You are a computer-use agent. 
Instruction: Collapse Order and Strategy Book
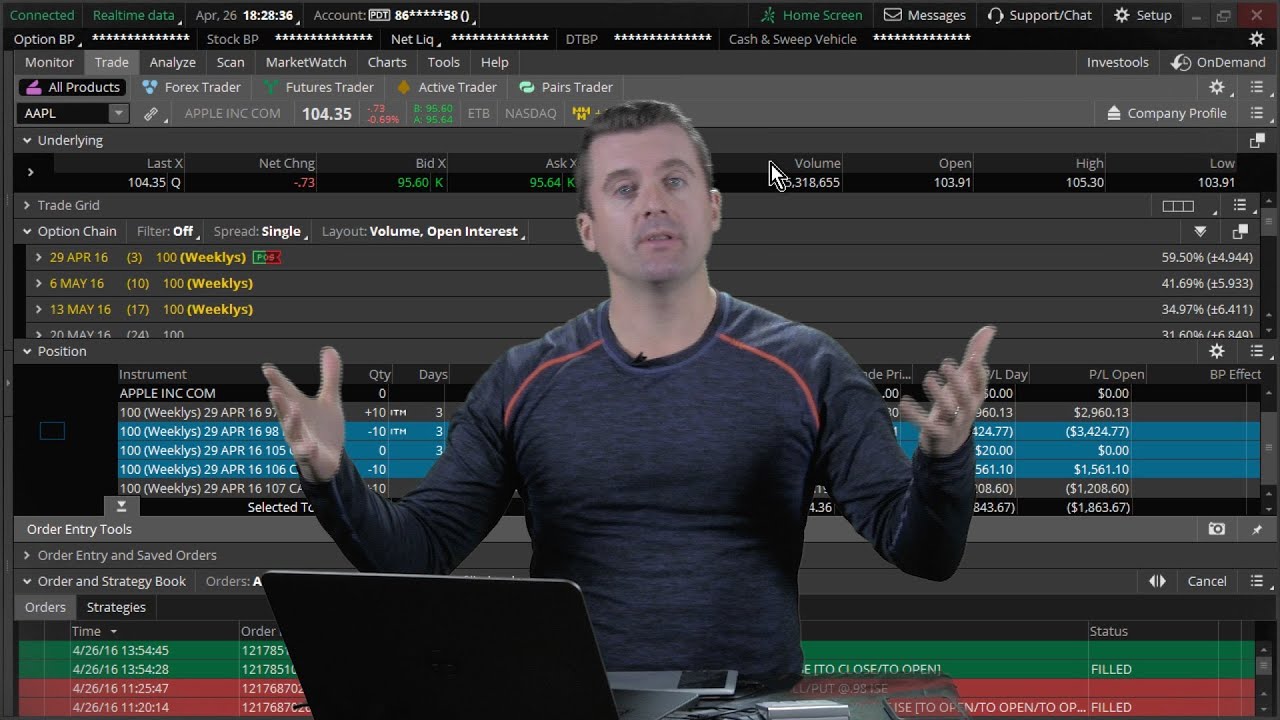coord(27,581)
